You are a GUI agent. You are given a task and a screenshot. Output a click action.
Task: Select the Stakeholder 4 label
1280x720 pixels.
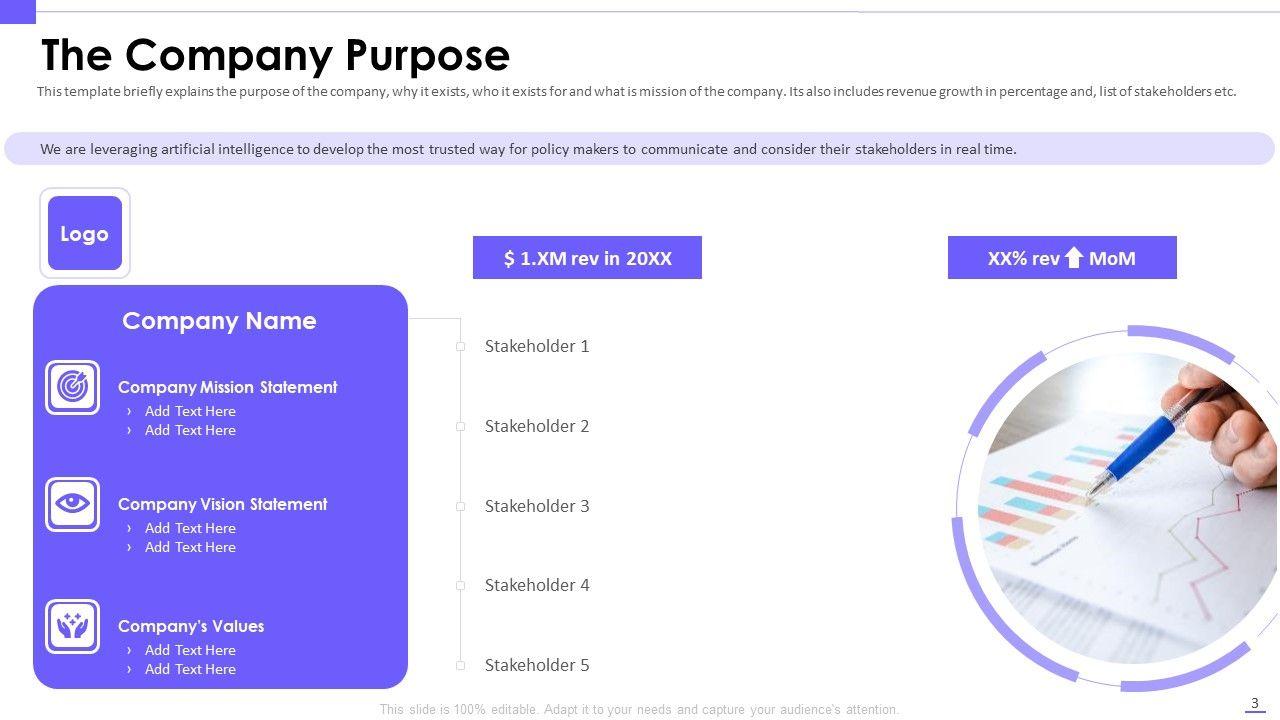537,585
